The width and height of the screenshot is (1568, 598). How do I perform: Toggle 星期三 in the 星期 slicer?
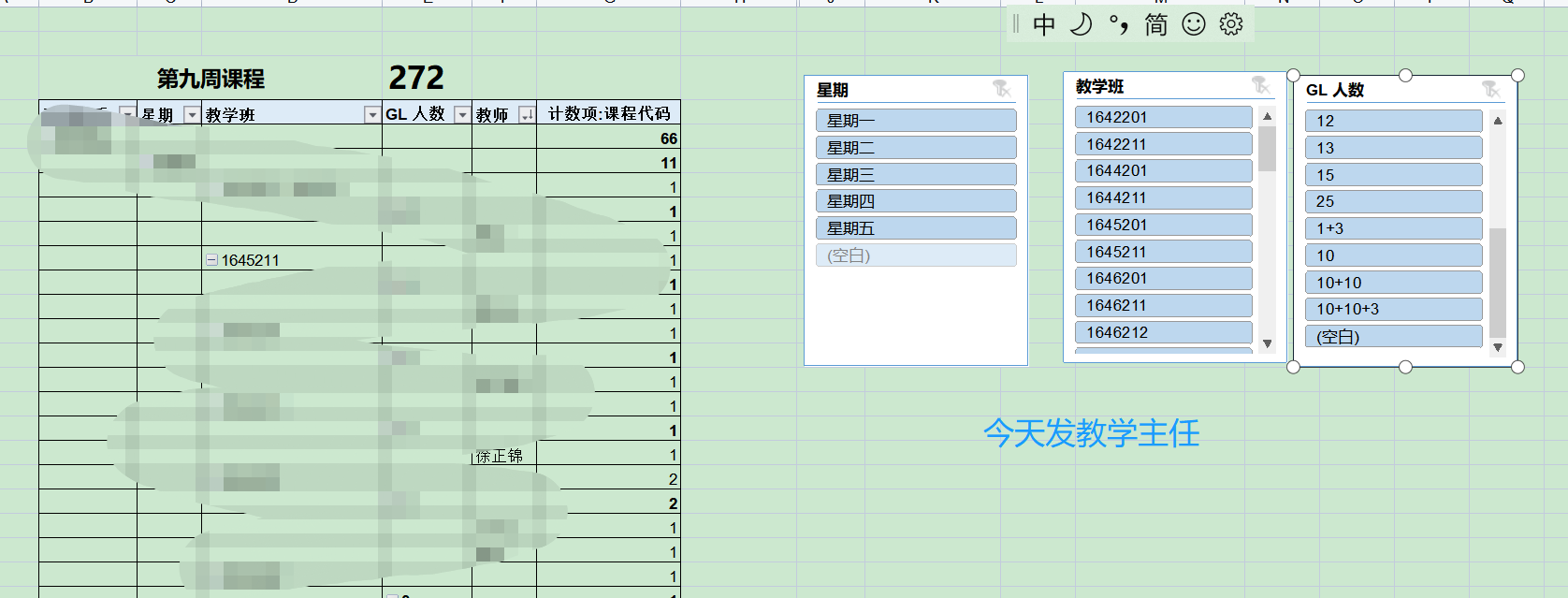click(915, 175)
